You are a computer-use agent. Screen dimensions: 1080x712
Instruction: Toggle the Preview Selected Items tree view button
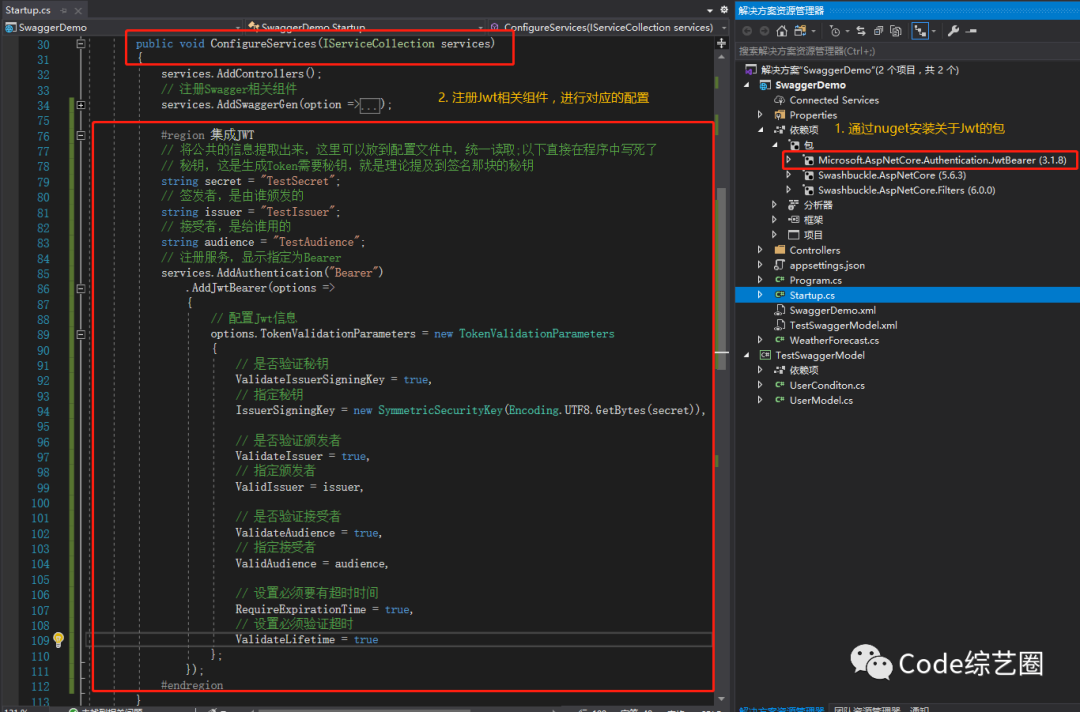tap(921, 31)
